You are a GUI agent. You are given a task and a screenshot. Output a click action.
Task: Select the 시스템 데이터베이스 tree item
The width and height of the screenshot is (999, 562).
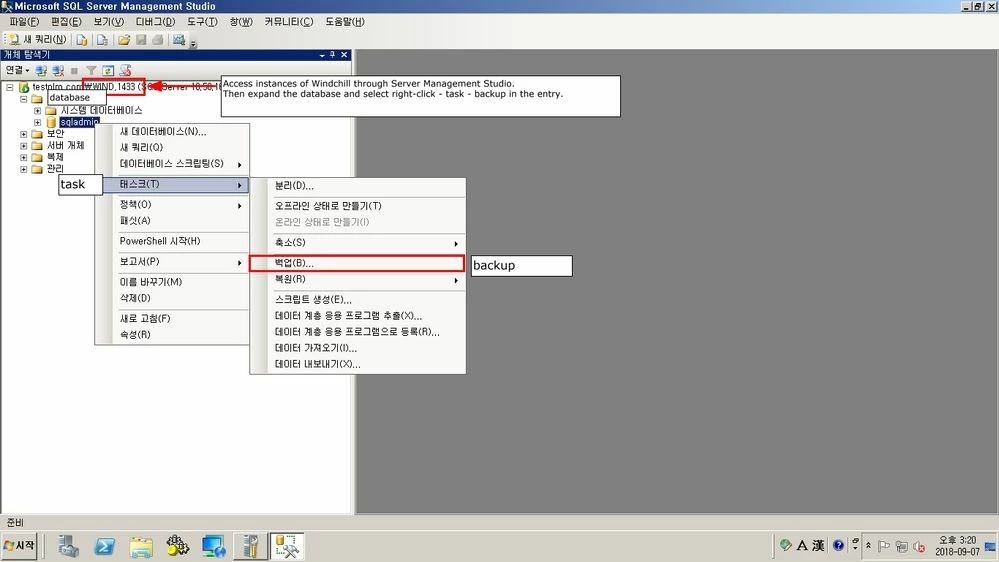click(101, 110)
